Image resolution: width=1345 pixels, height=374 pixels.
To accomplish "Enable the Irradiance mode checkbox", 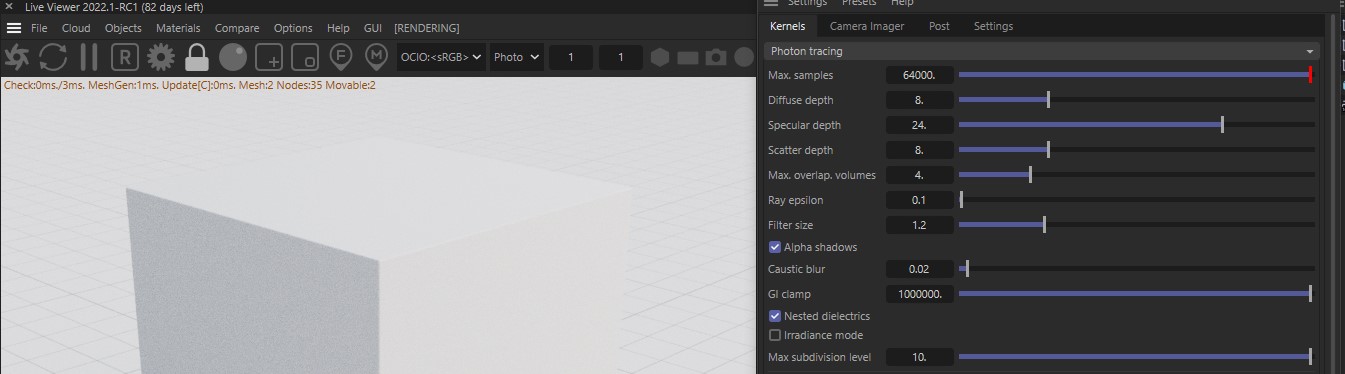I will tap(775, 335).
